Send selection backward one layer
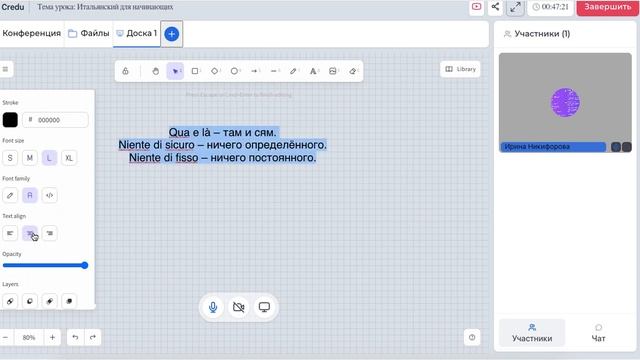Viewport: 640px width, 360px height. click(x=30, y=301)
